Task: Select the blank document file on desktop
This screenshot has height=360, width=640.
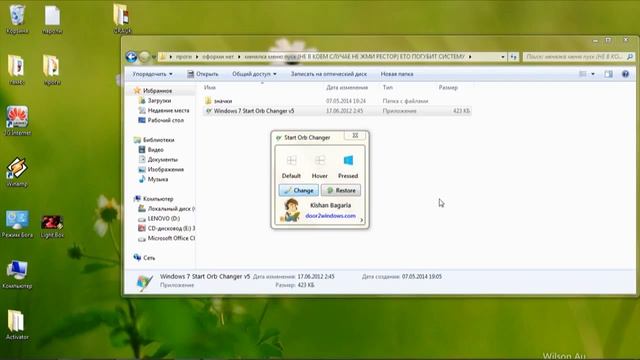Action: pyautogui.click(x=52, y=19)
